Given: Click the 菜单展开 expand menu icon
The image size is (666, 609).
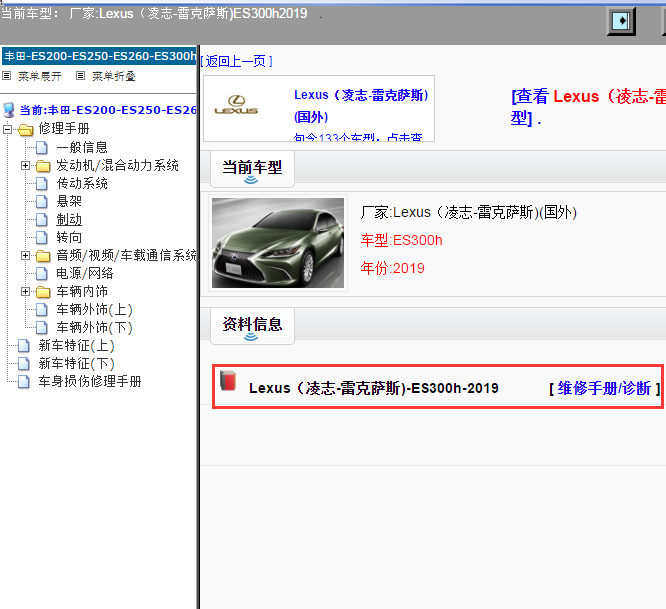Looking at the screenshot, I should (x=6, y=76).
